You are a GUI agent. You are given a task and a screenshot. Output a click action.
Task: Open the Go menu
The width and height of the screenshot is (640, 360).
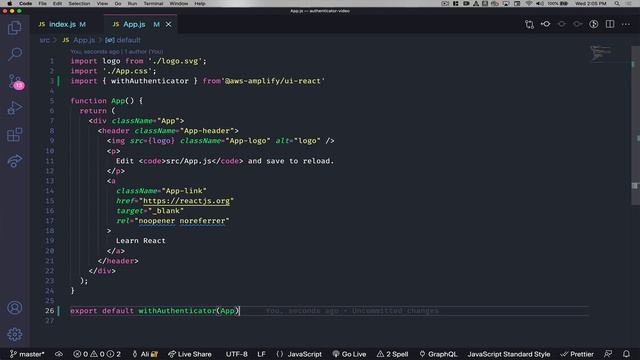point(118,3)
